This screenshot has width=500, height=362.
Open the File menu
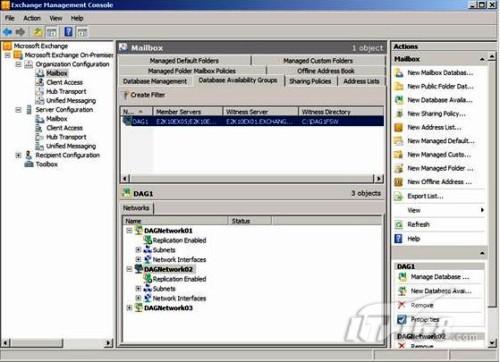(10, 18)
